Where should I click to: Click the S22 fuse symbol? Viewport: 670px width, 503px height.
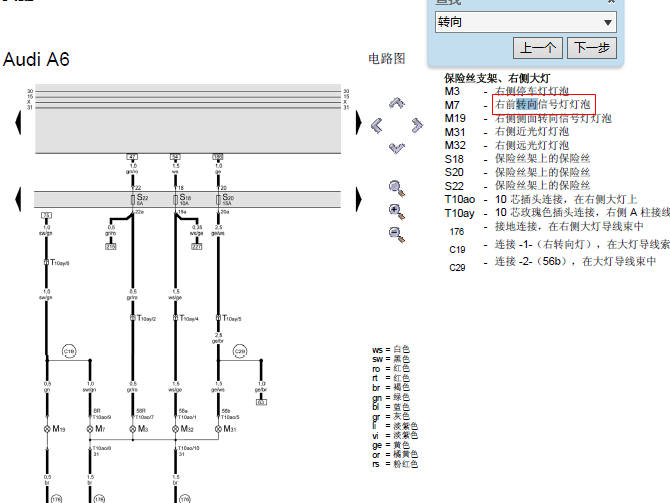132,199
